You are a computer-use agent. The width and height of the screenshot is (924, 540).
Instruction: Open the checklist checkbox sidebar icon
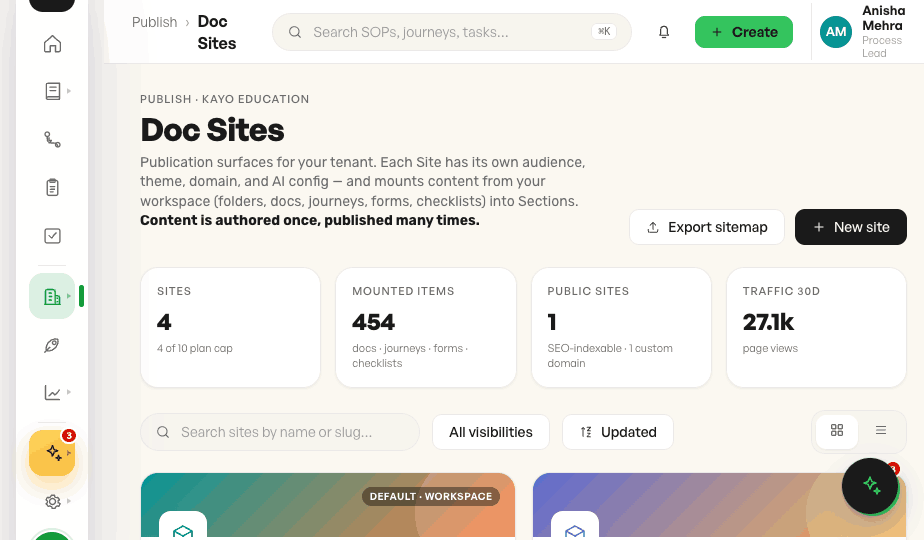[52, 236]
